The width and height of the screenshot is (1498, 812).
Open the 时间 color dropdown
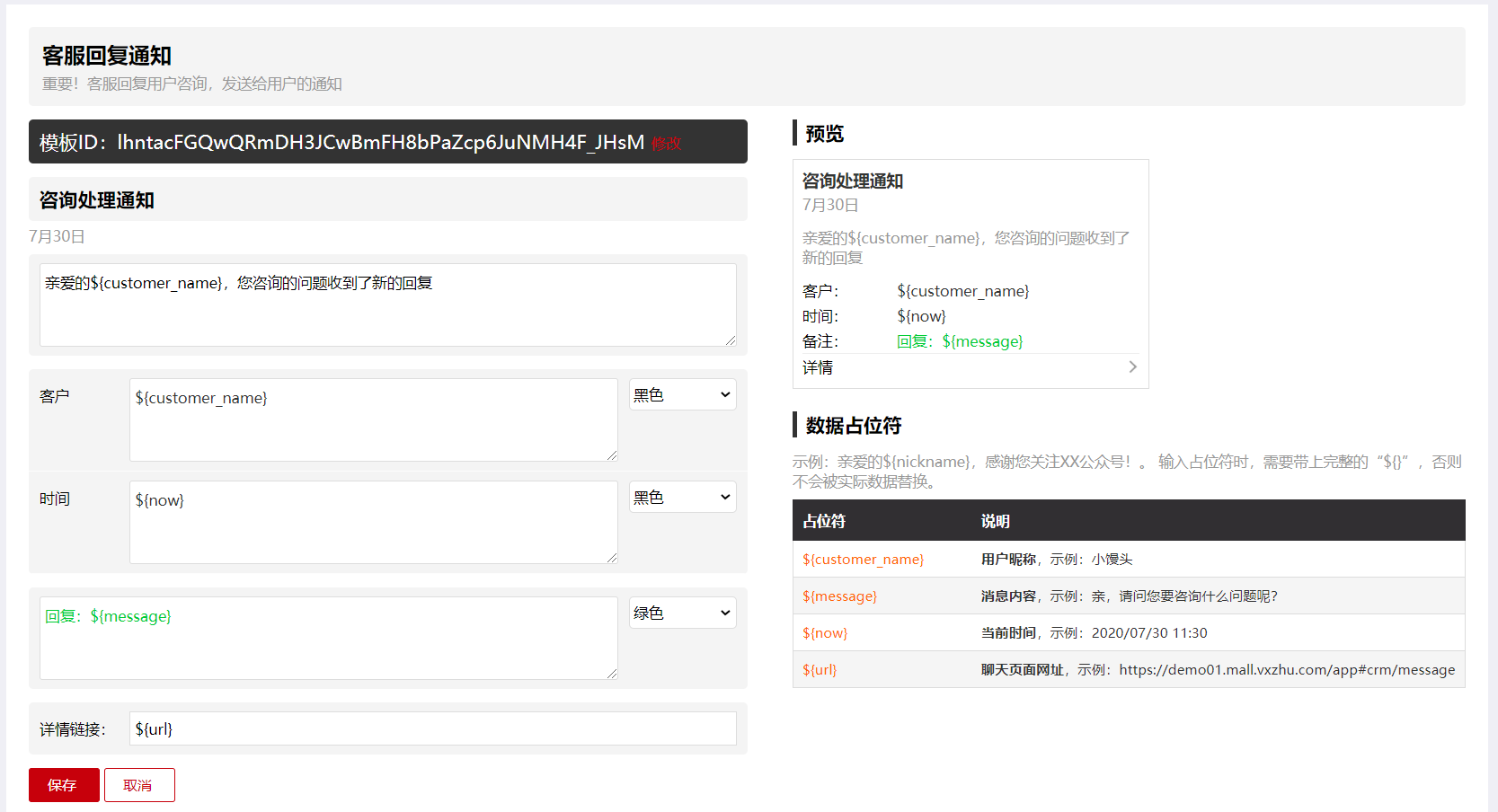tap(682, 498)
